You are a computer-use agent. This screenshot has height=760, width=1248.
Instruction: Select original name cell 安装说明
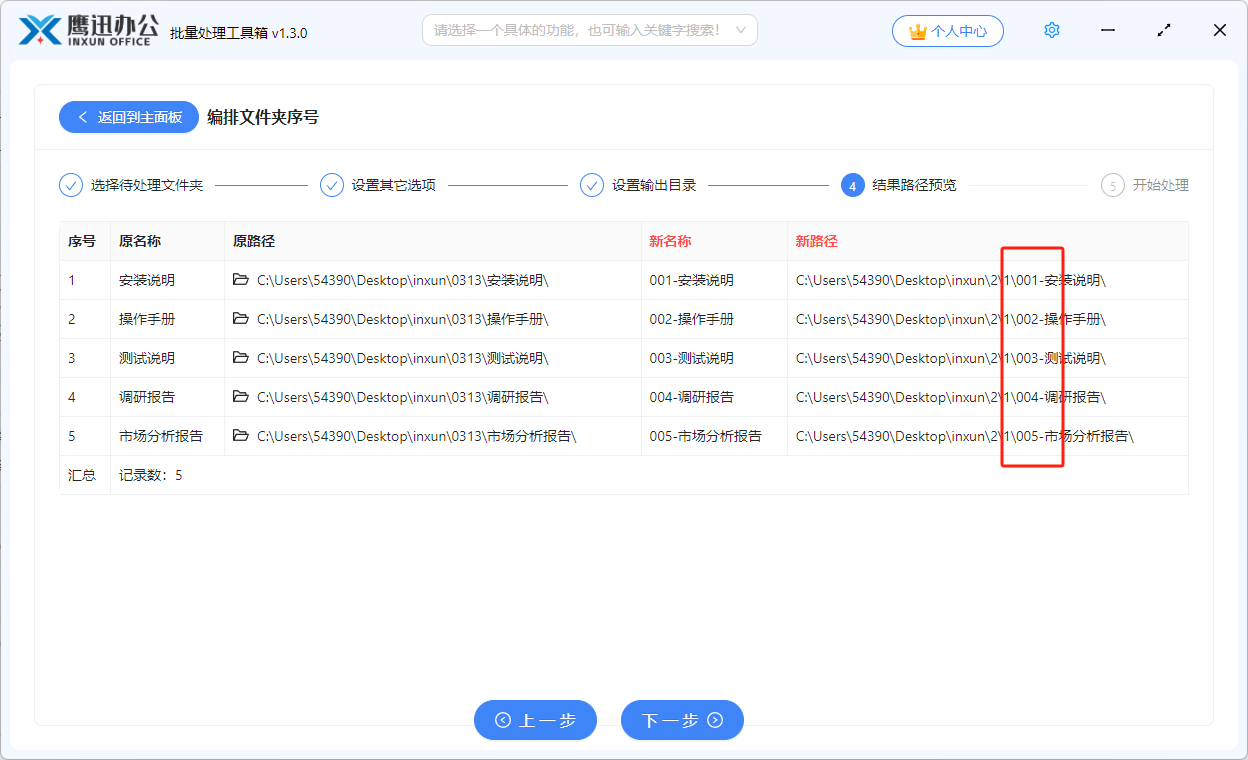(147, 280)
